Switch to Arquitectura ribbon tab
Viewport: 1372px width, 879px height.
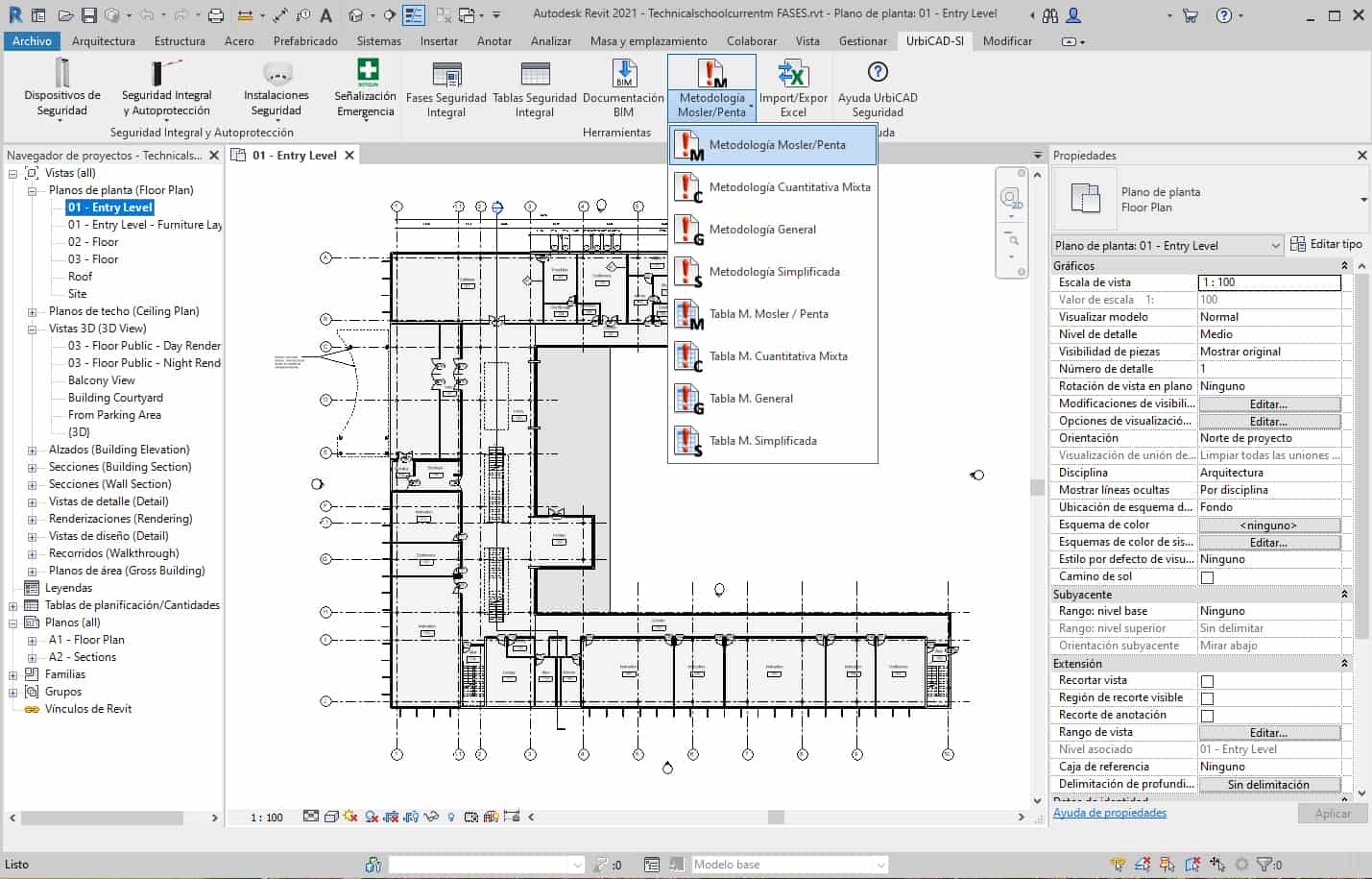coord(104,41)
